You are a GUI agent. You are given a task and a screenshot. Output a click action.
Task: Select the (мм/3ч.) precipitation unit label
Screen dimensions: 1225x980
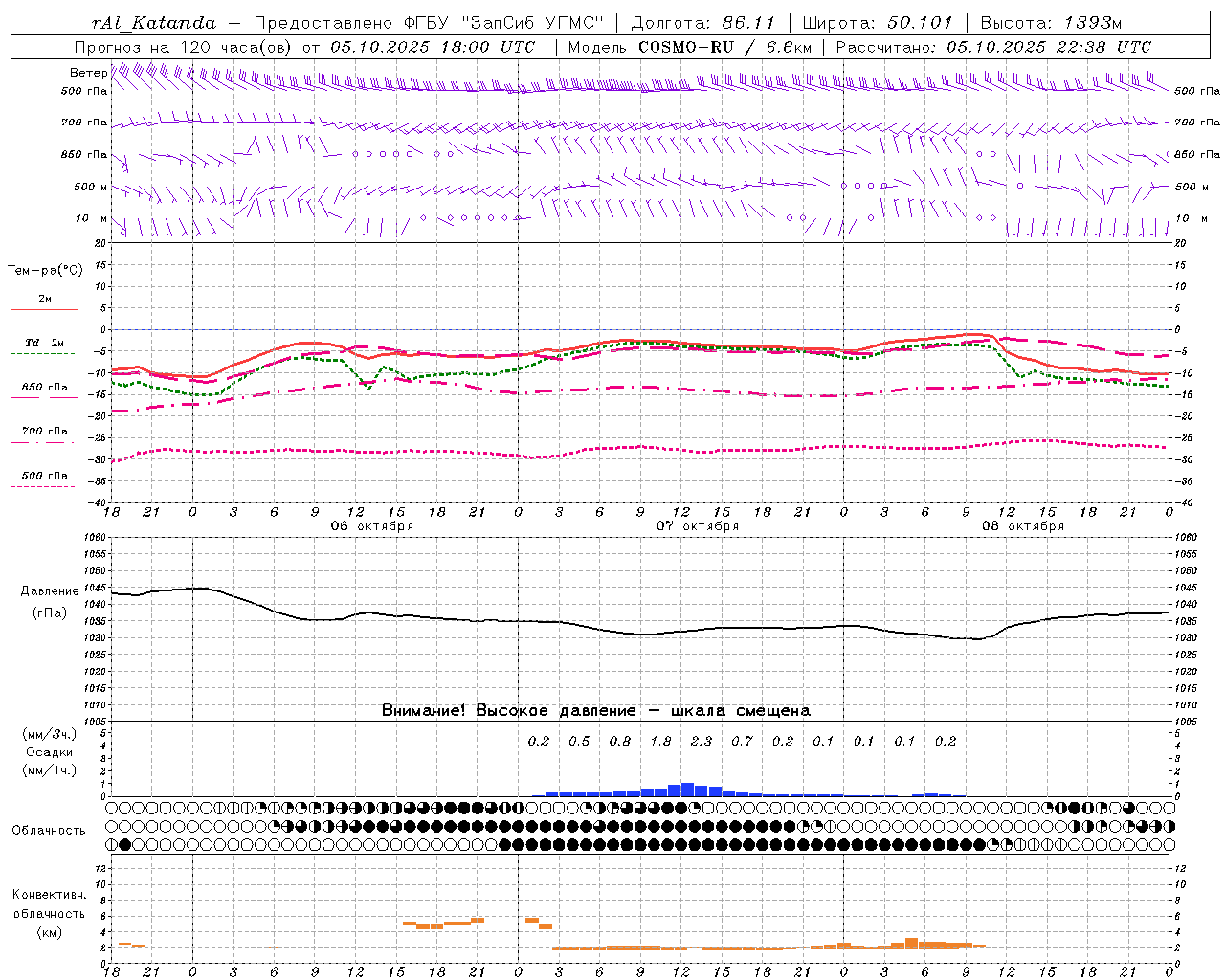point(50,734)
